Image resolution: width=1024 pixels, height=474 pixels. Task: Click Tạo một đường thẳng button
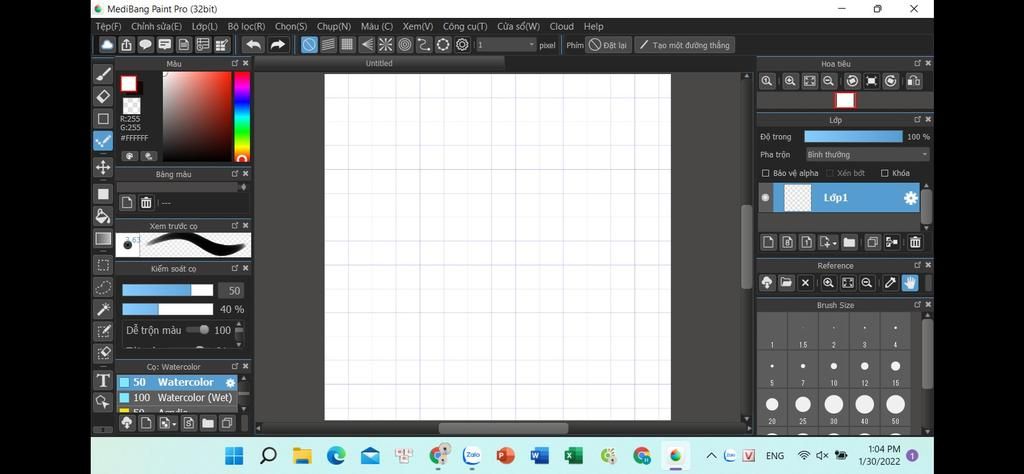(x=684, y=45)
